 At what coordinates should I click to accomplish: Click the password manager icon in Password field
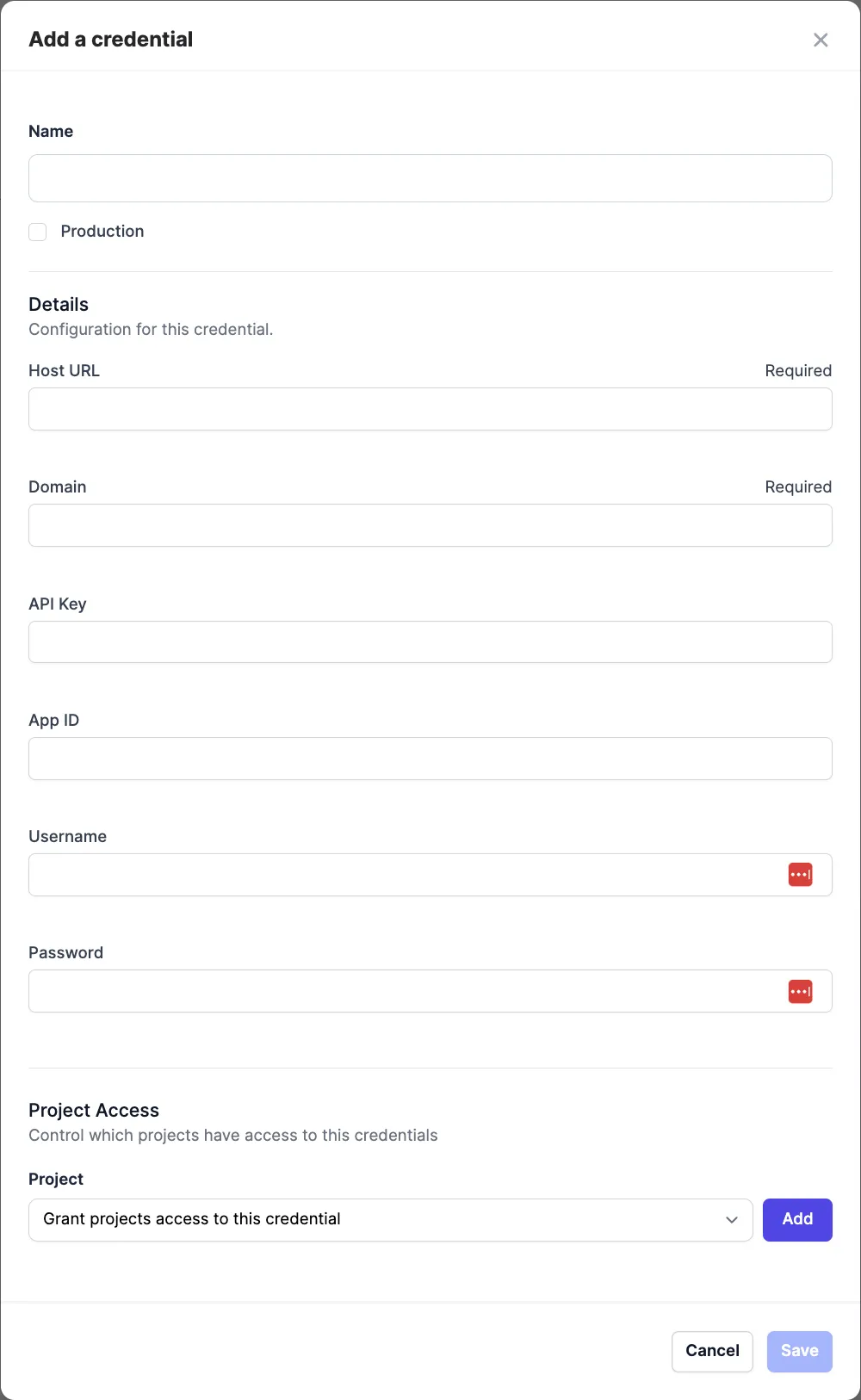tap(800, 991)
